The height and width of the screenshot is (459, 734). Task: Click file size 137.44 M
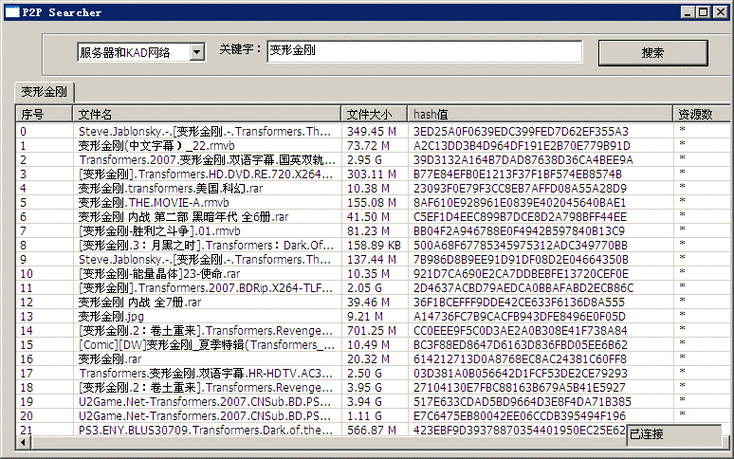pos(372,259)
